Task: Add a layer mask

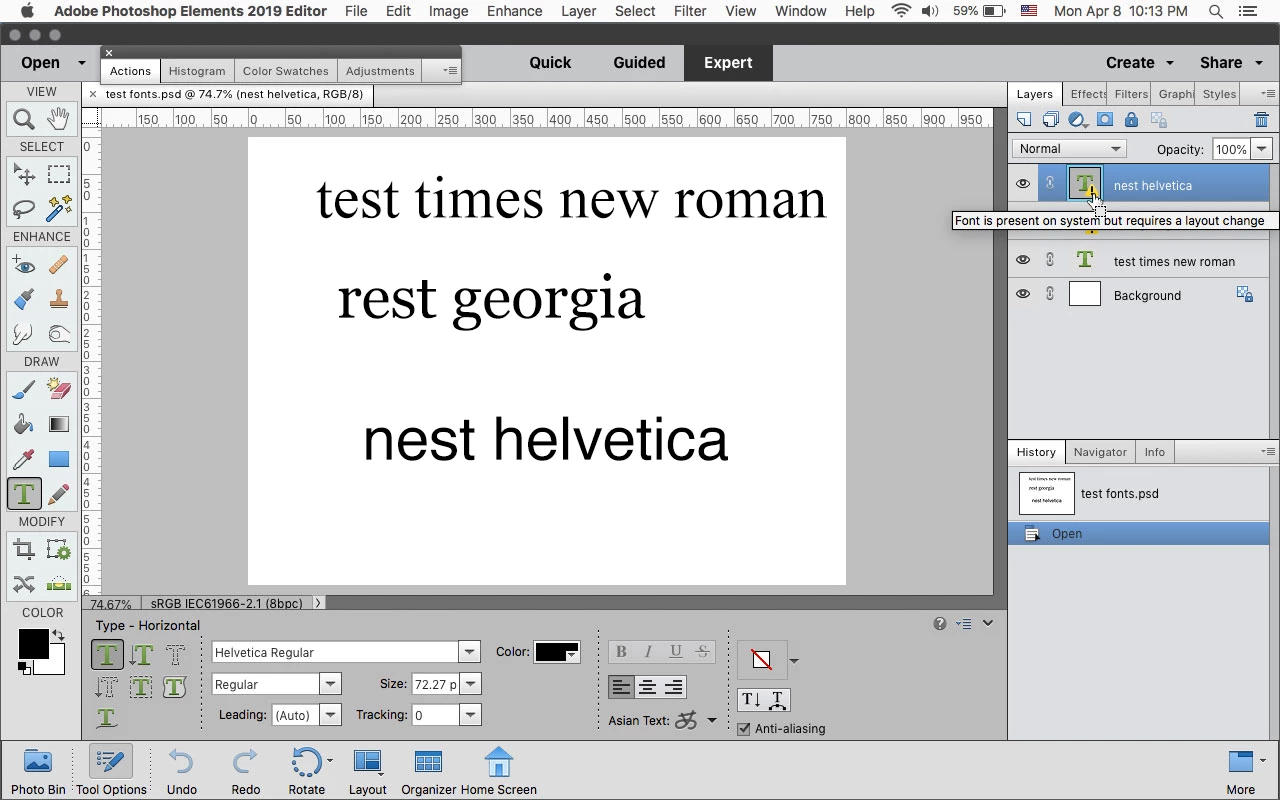Action: click(x=1104, y=120)
